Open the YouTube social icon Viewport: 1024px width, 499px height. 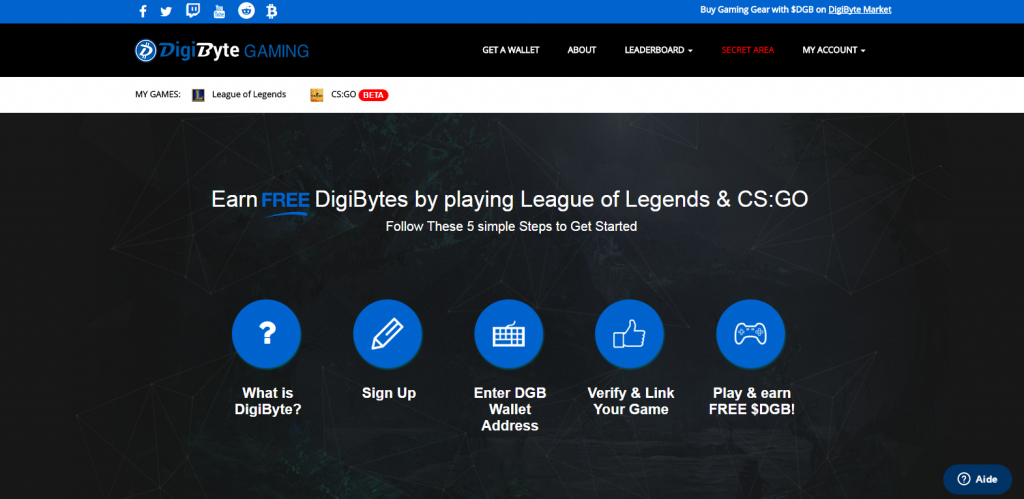tap(219, 12)
